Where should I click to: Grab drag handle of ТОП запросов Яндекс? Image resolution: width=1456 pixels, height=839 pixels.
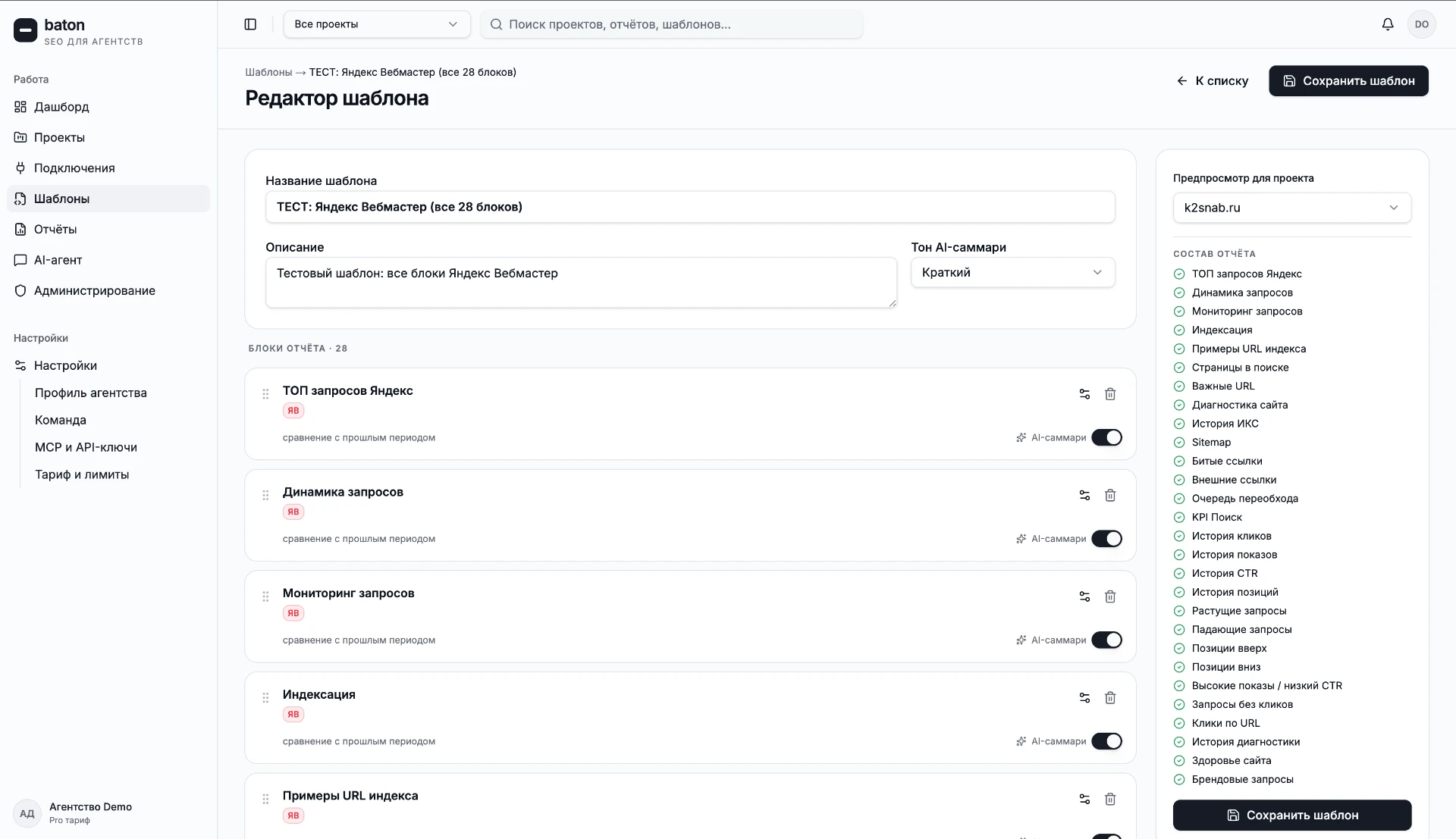(265, 394)
